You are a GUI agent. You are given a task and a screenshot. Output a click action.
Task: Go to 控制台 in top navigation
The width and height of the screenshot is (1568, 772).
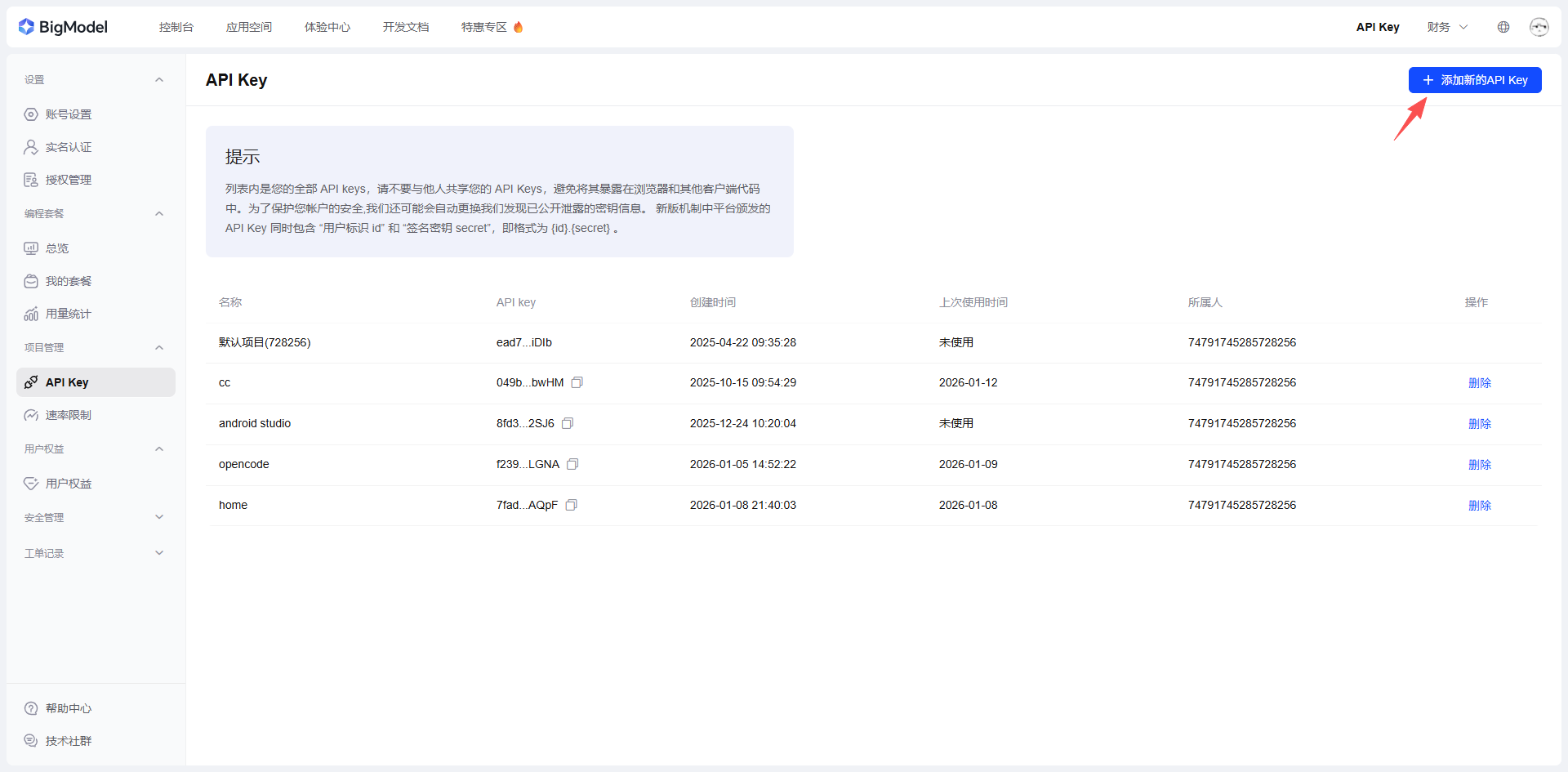[176, 27]
